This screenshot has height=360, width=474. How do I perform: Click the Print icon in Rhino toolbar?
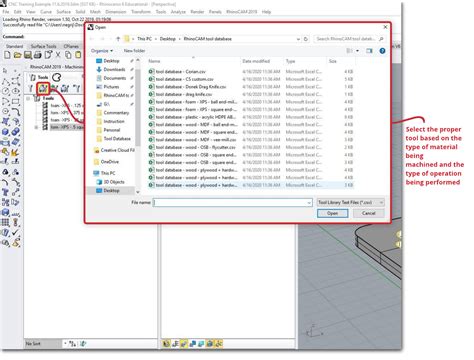coord(38,55)
